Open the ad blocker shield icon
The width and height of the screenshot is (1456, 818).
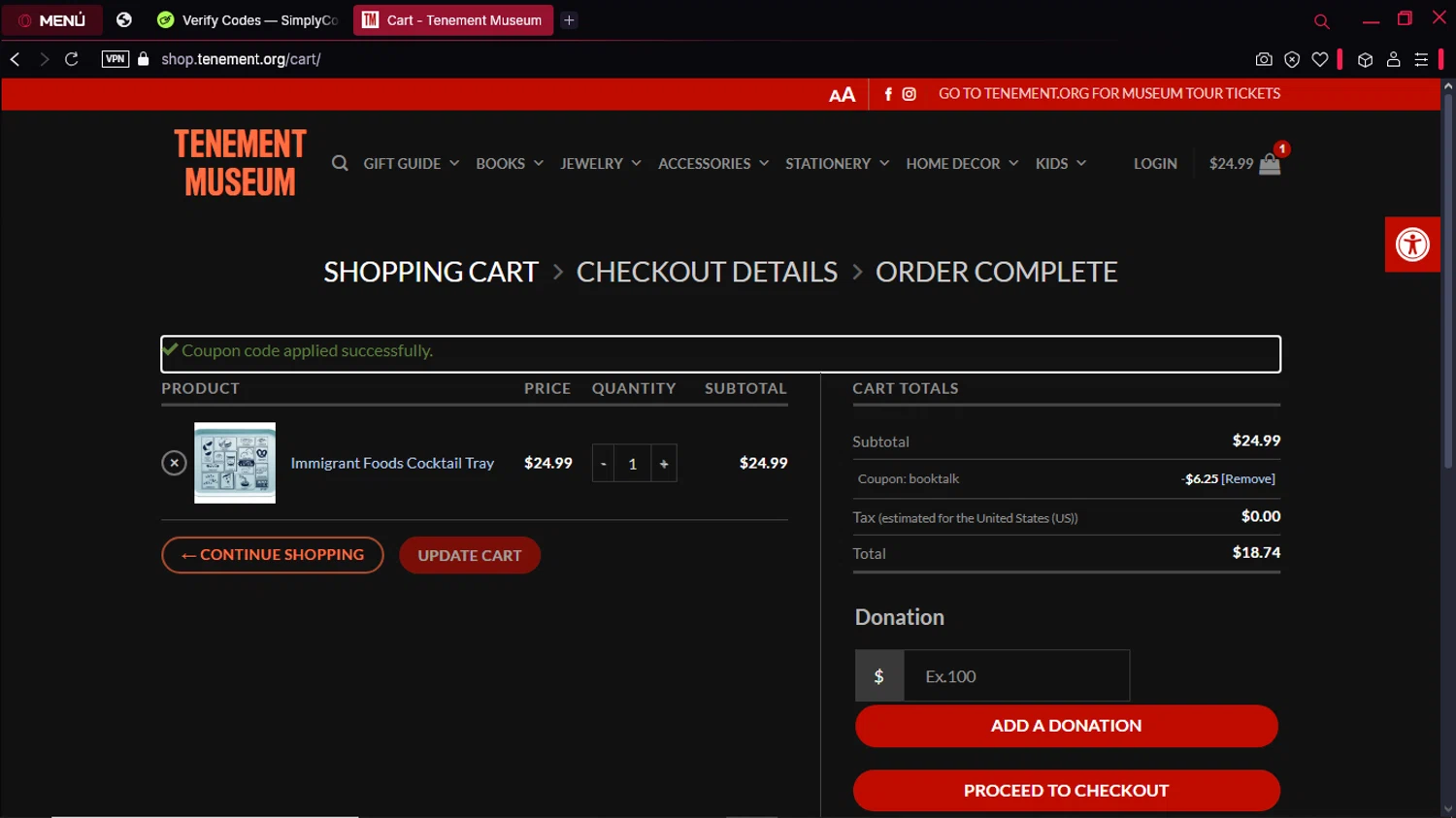click(1292, 59)
